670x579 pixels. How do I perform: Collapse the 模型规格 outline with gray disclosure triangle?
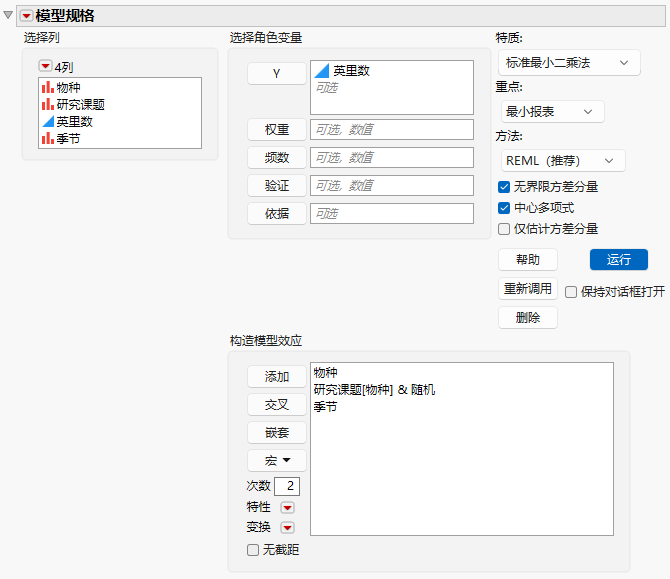coord(8,15)
